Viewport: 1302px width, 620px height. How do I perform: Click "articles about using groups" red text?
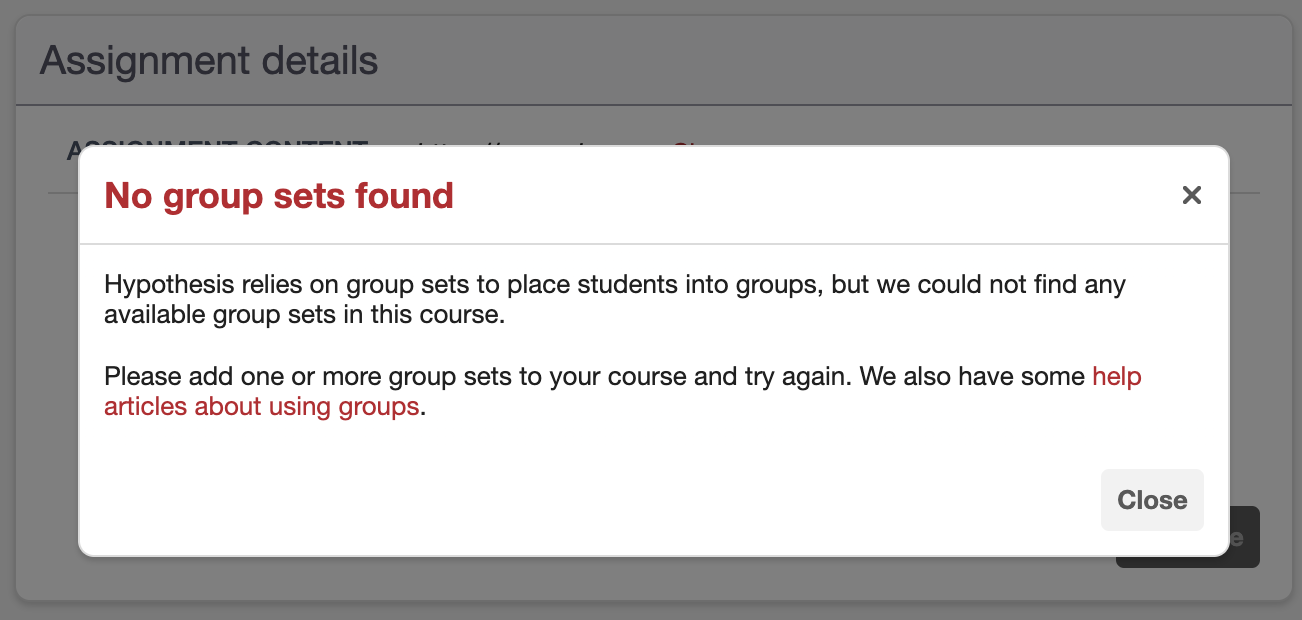(x=261, y=407)
